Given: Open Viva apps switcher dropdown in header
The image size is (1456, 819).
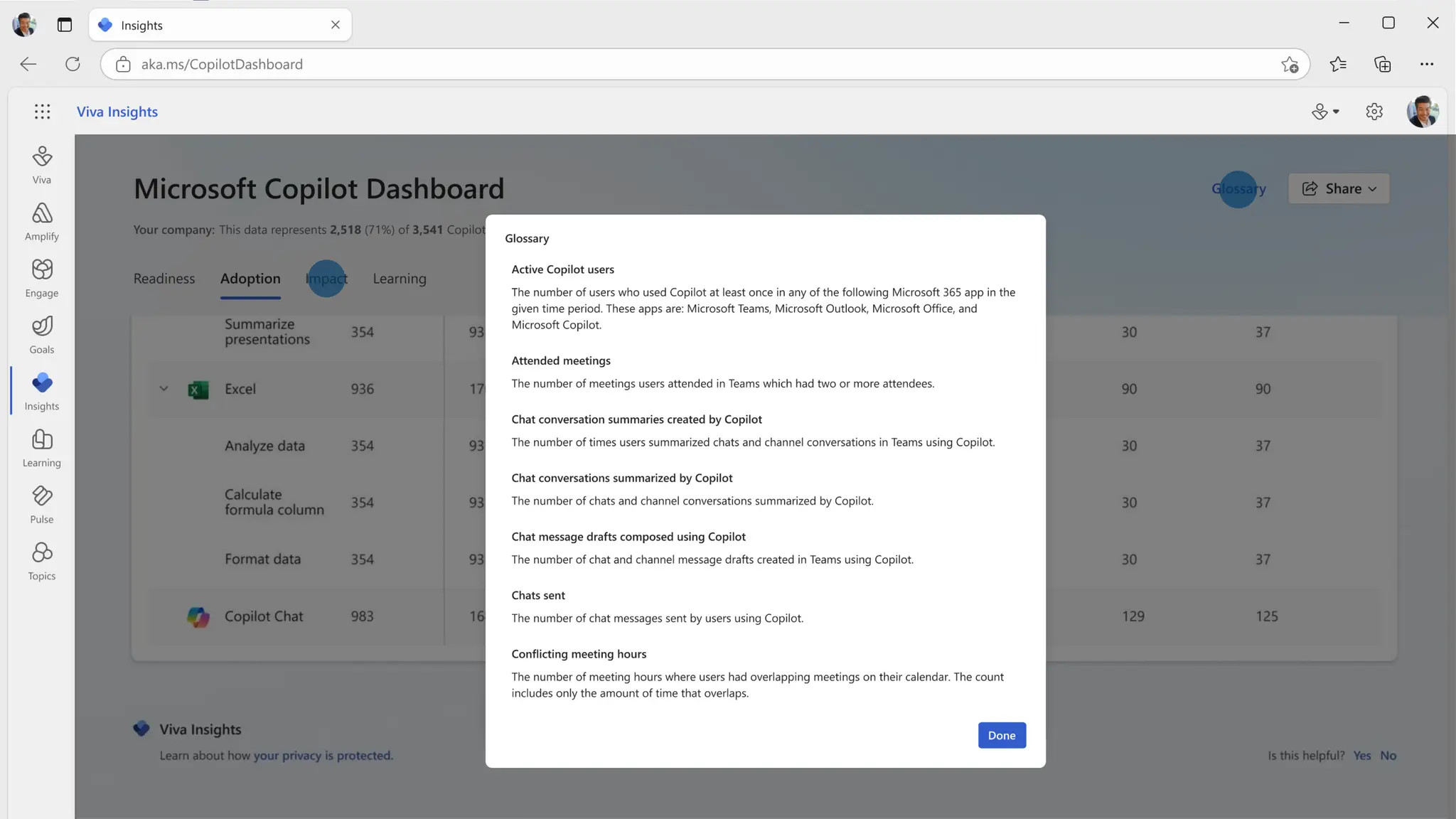Looking at the screenshot, I should pyautogui.click(x=1325, y=112).
